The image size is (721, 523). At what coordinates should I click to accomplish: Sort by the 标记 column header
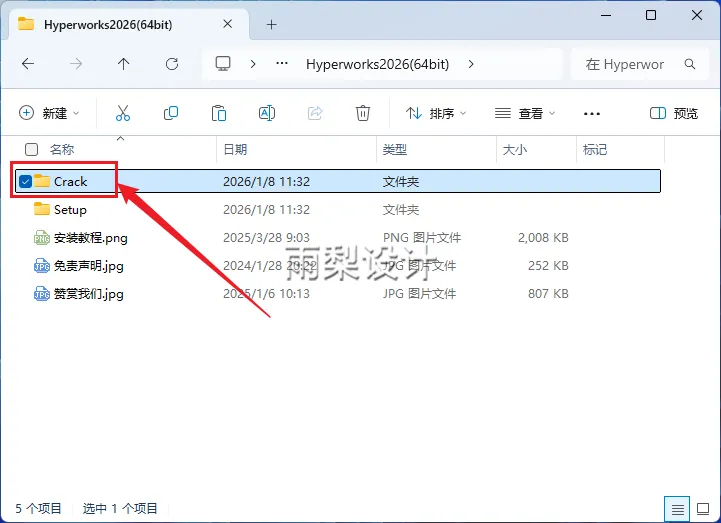point(595,149)
